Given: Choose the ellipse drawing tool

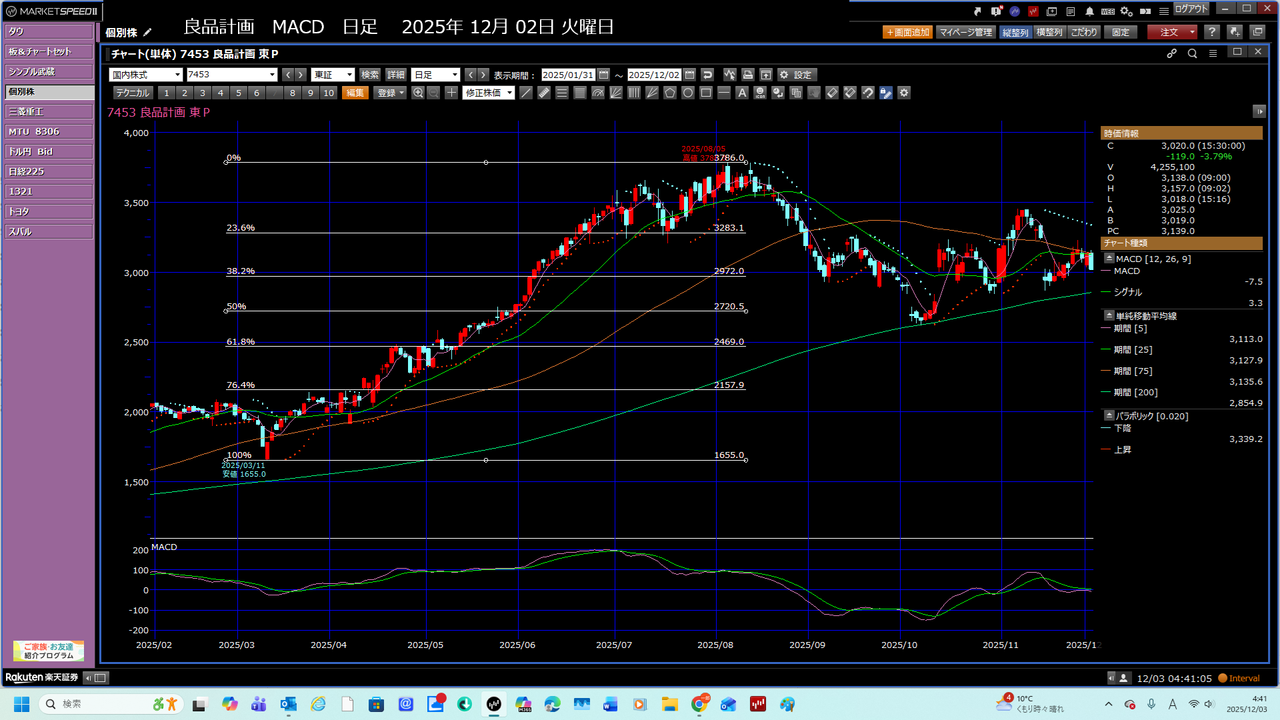Looking at the screenshot, I should (688, 93).
